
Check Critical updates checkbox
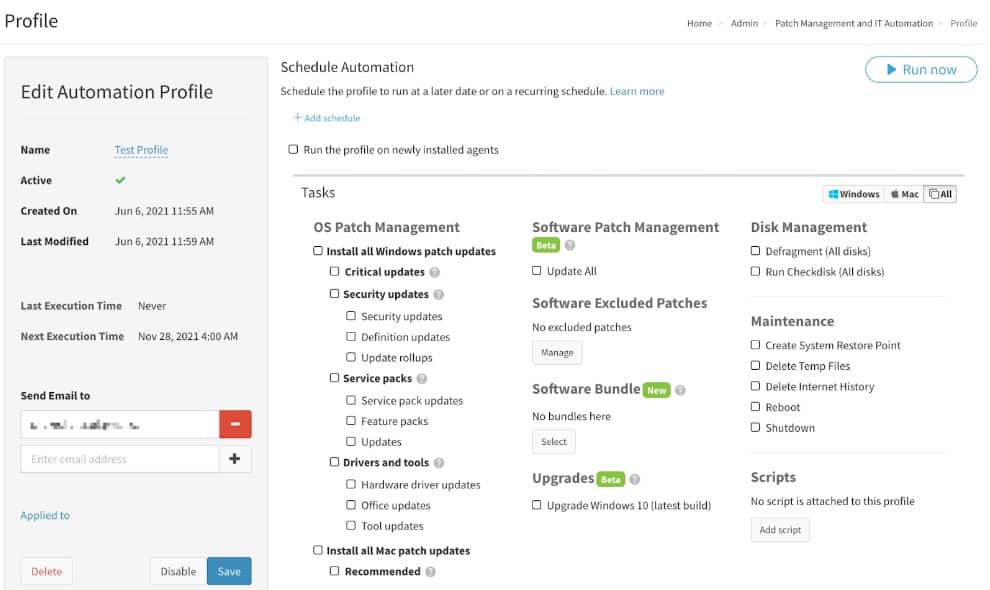334,271
